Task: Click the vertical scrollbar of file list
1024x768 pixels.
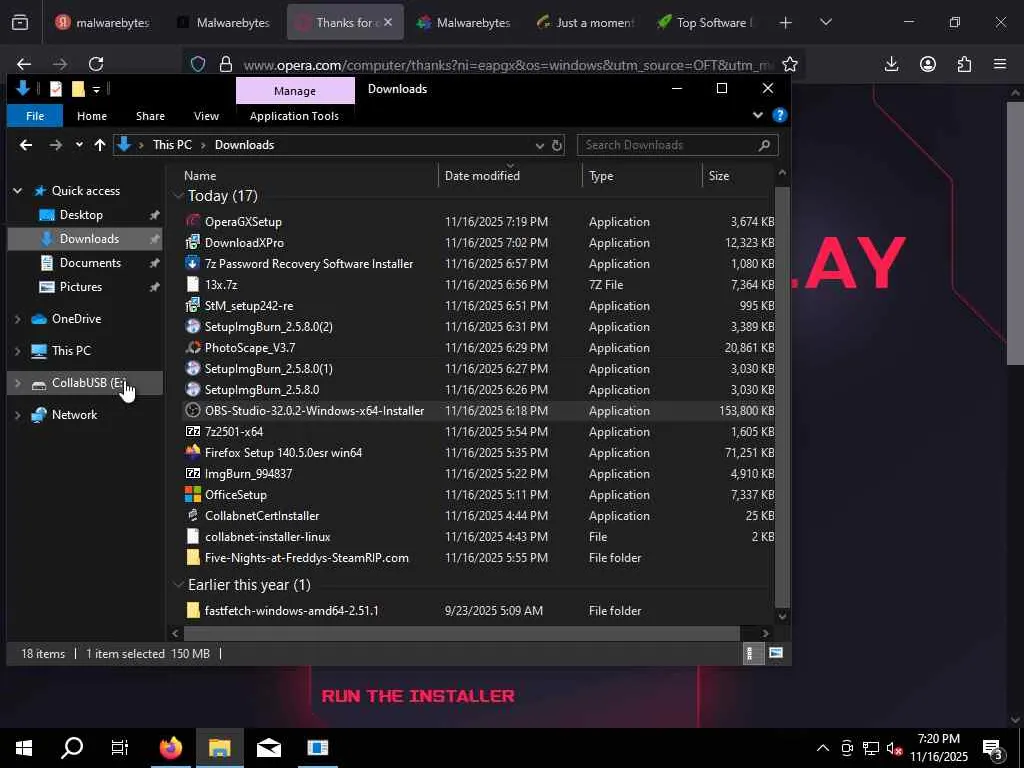Action: (782, 396)
